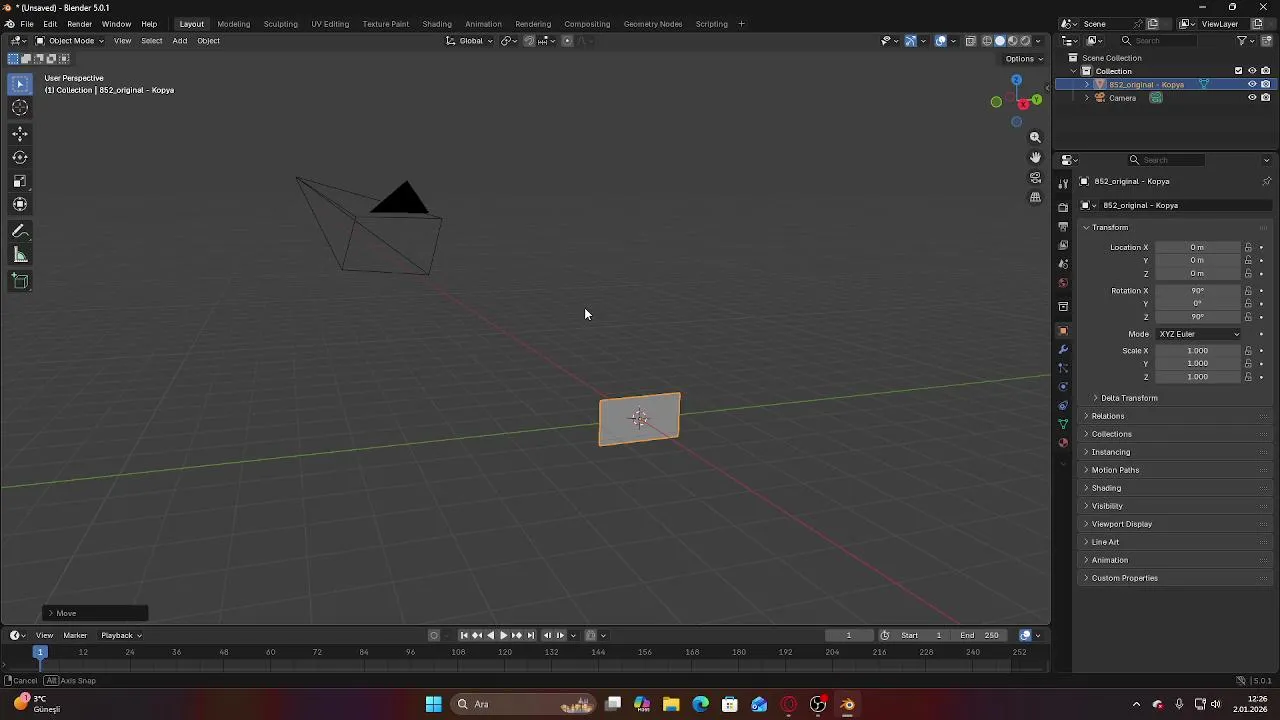Open the Physics properties tab

(1063, 387)
